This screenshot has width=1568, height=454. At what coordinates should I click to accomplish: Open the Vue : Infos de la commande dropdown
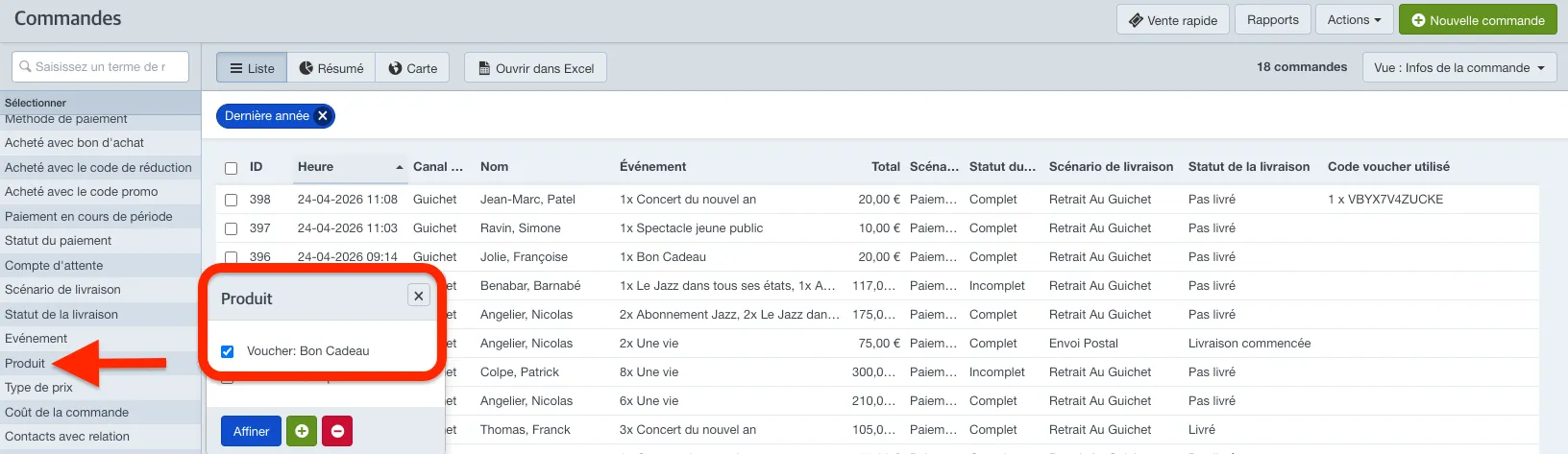[x=1459, y=67]
